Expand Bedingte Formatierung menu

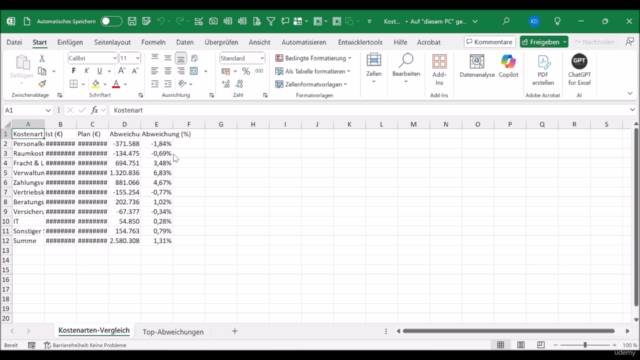(x=313, y=58)
